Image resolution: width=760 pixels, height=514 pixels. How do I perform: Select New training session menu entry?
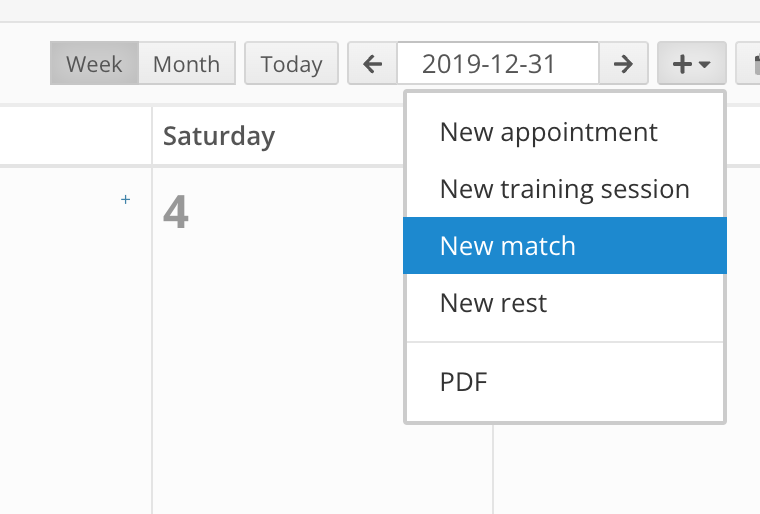(565, 189)
